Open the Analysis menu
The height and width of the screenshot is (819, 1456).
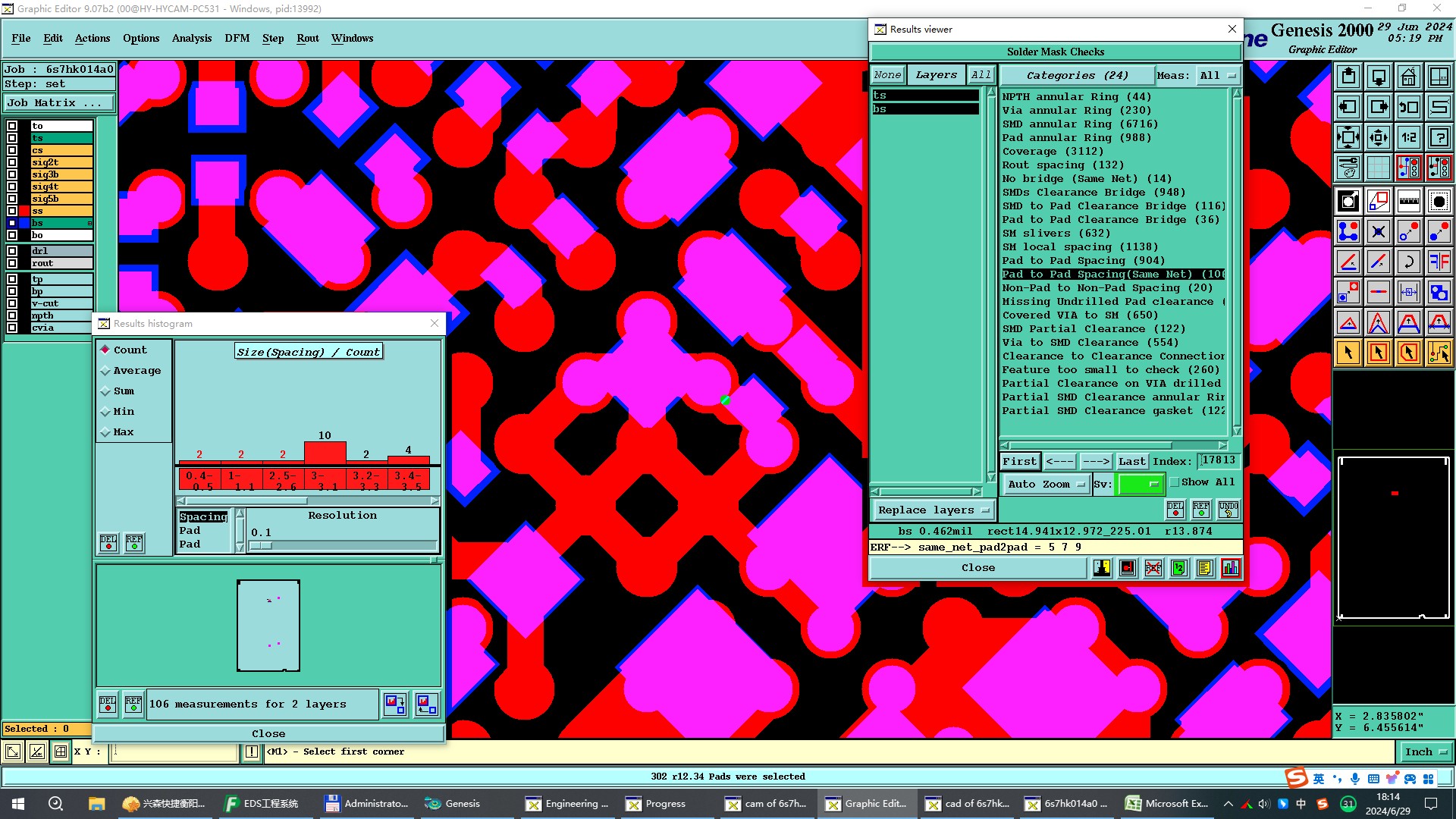191,38
